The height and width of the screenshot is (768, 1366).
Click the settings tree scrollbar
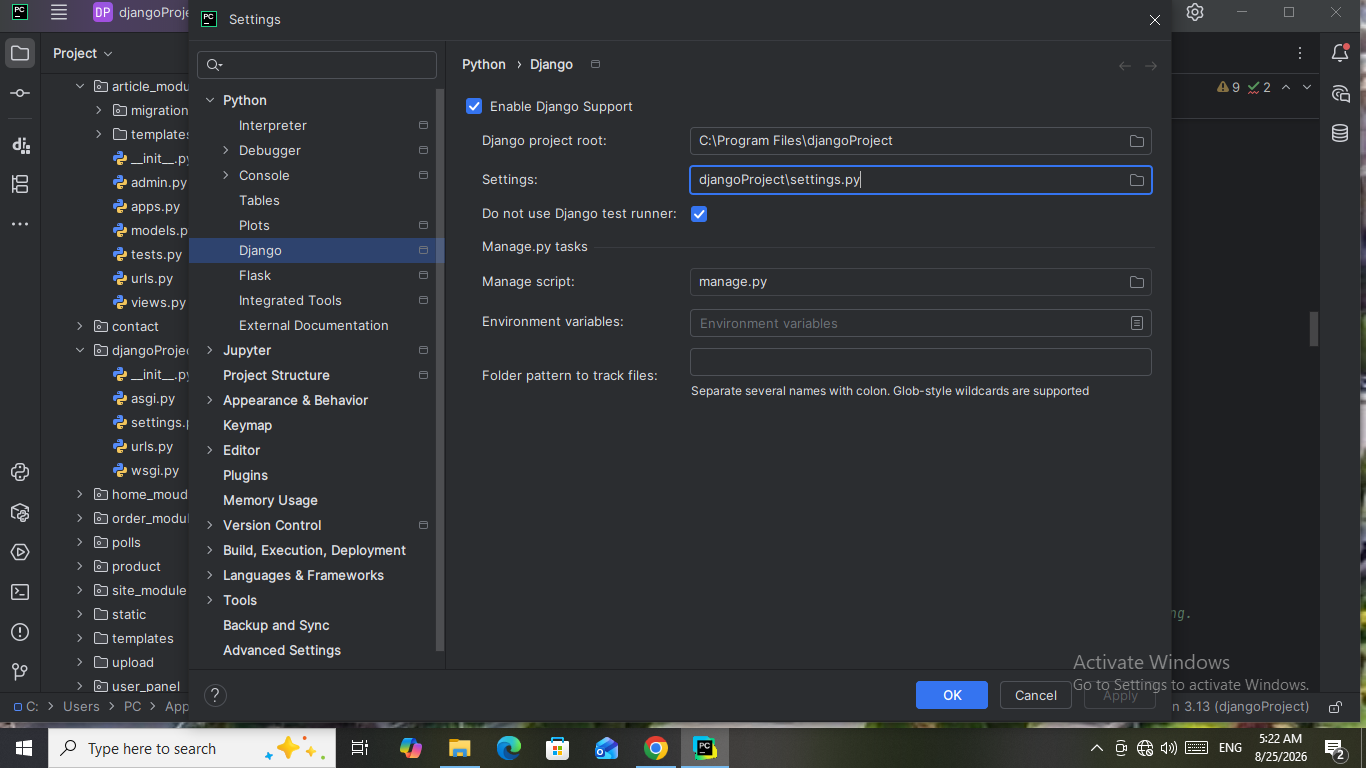point(440,370)
